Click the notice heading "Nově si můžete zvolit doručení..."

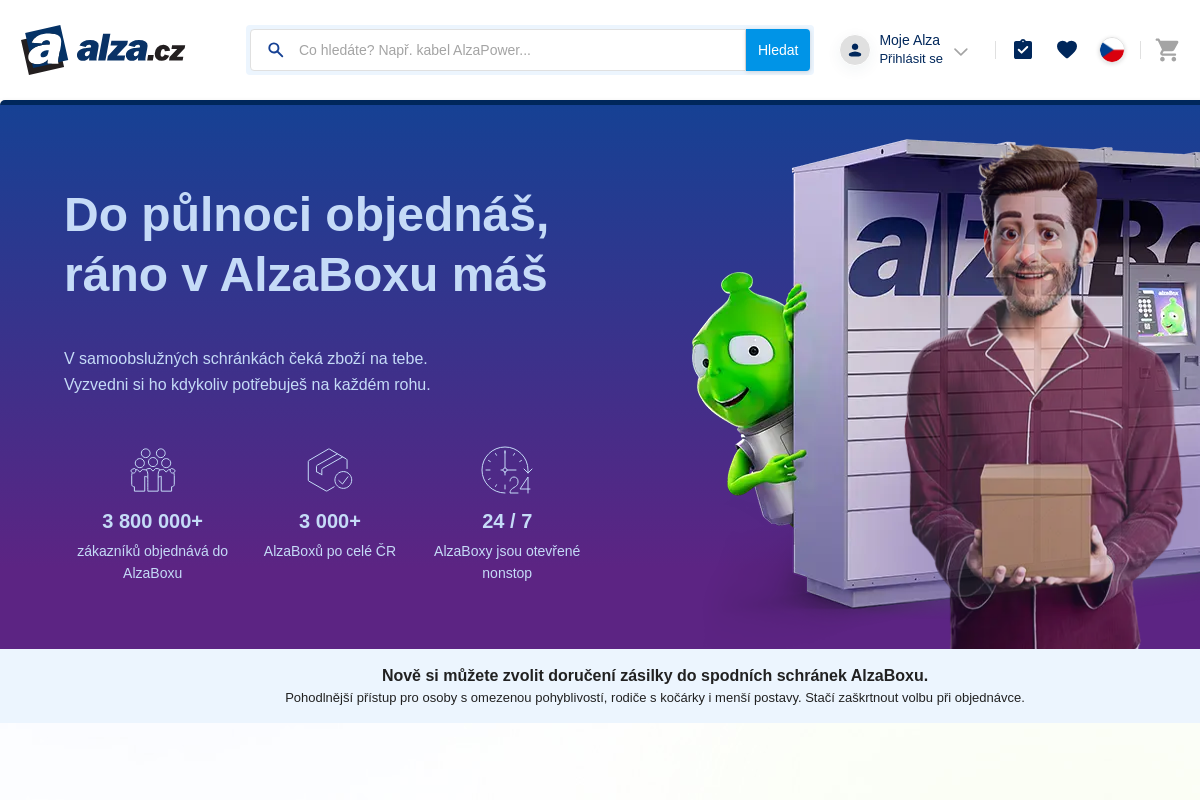[655, 675]
